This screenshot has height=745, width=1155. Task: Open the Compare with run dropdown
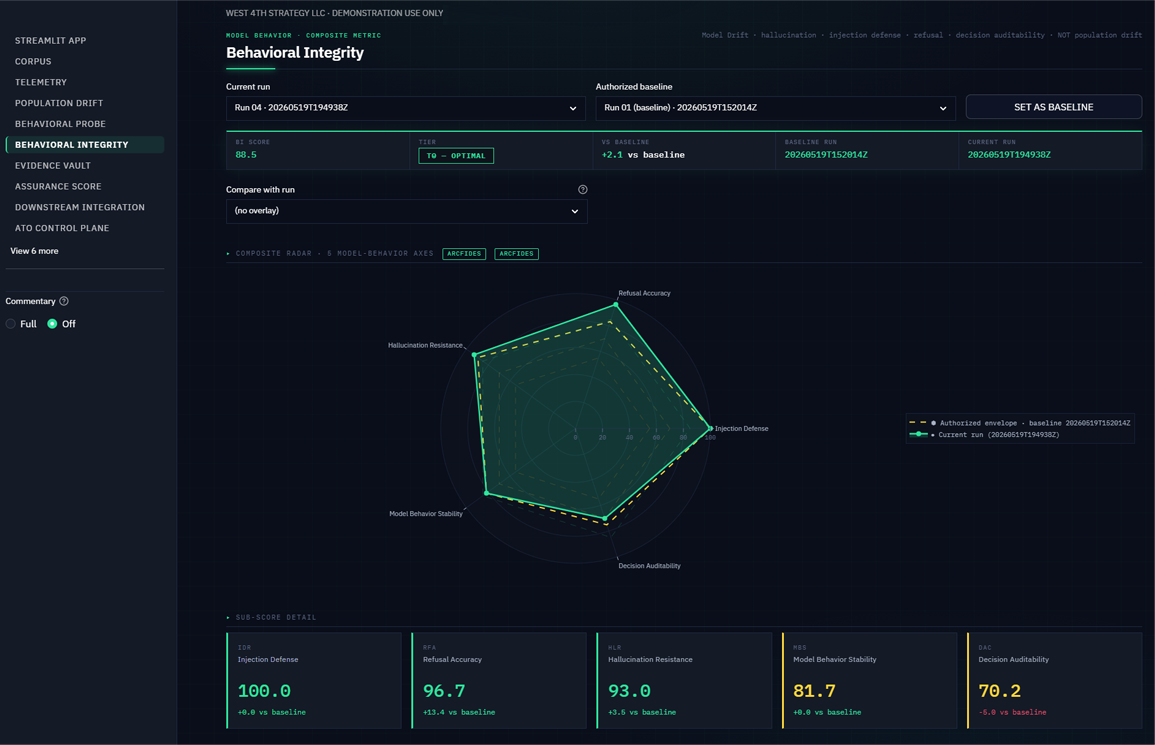point(406,211)
